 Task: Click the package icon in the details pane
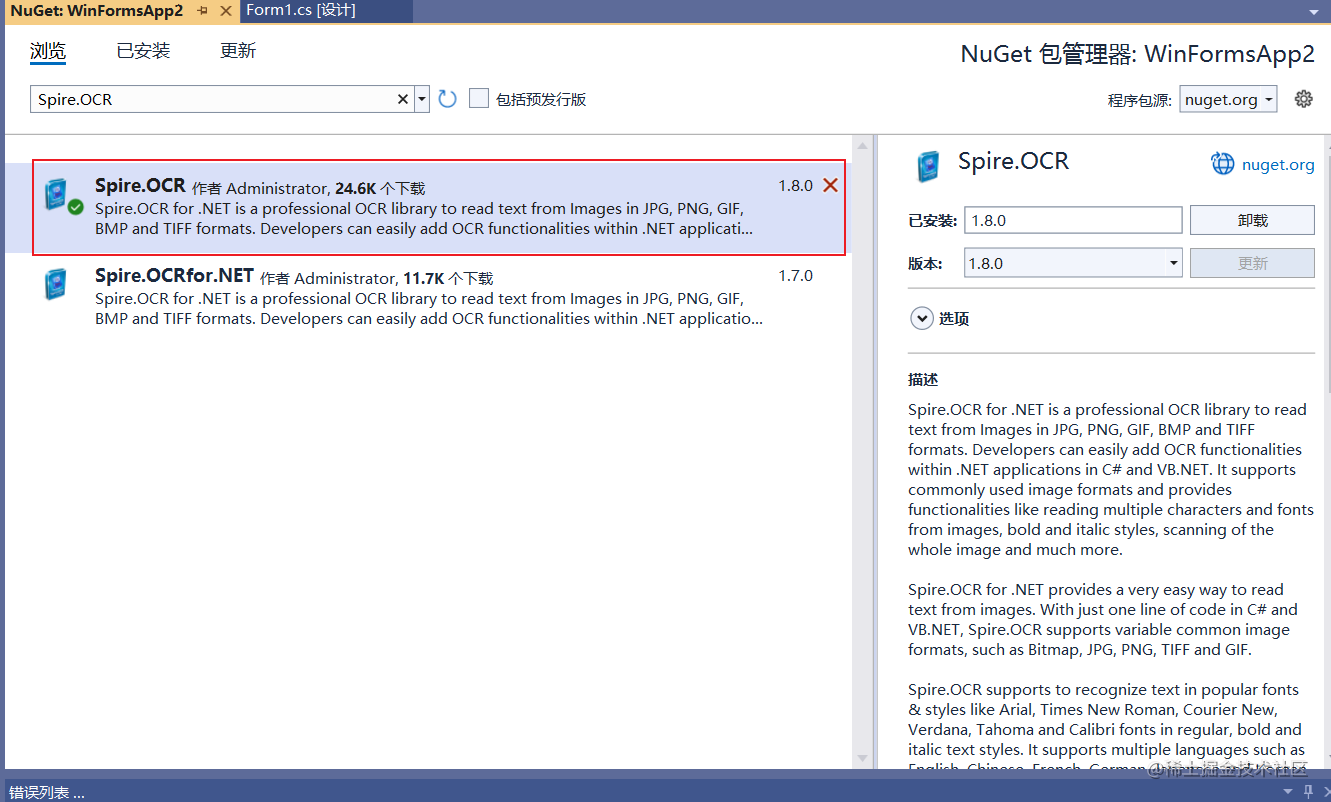click(928, 167)
